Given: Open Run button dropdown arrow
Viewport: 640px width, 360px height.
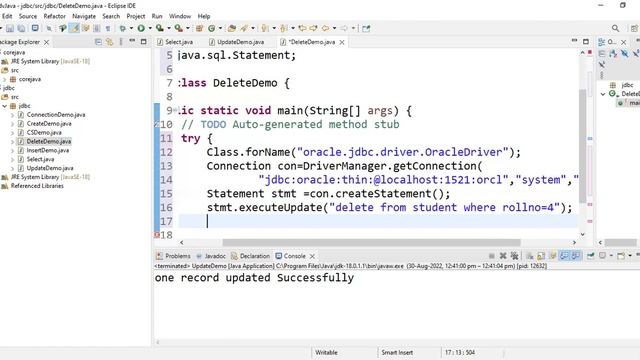Looking at the screenshot, I should click(150, 28).
